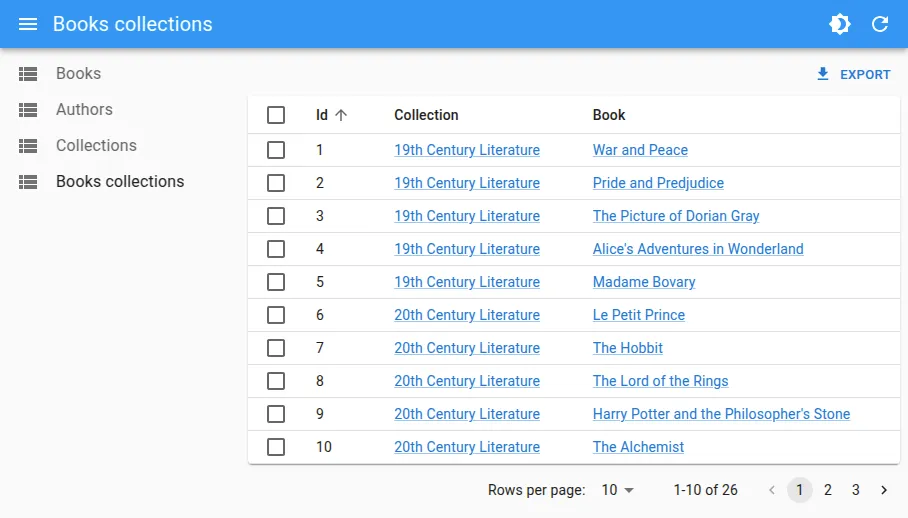Select Books collections in the sidebar
Image resolution: width=908 pixels, height=518 pixels.
pos(120,182)
